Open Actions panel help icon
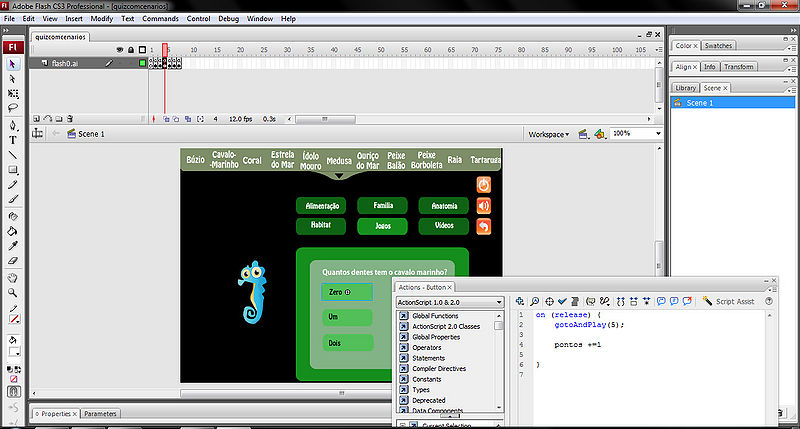Image resolution: width=800 pixels, height=429 pixels. coord(769,301)
